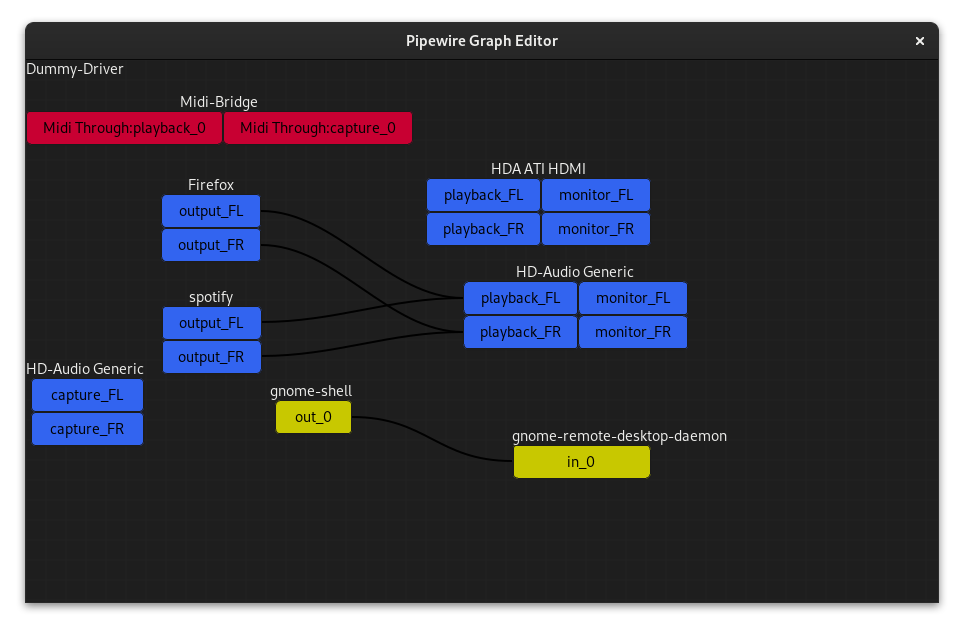
Task: Click gnome-shell out_0 port
Action: click(x=313, y=417)
